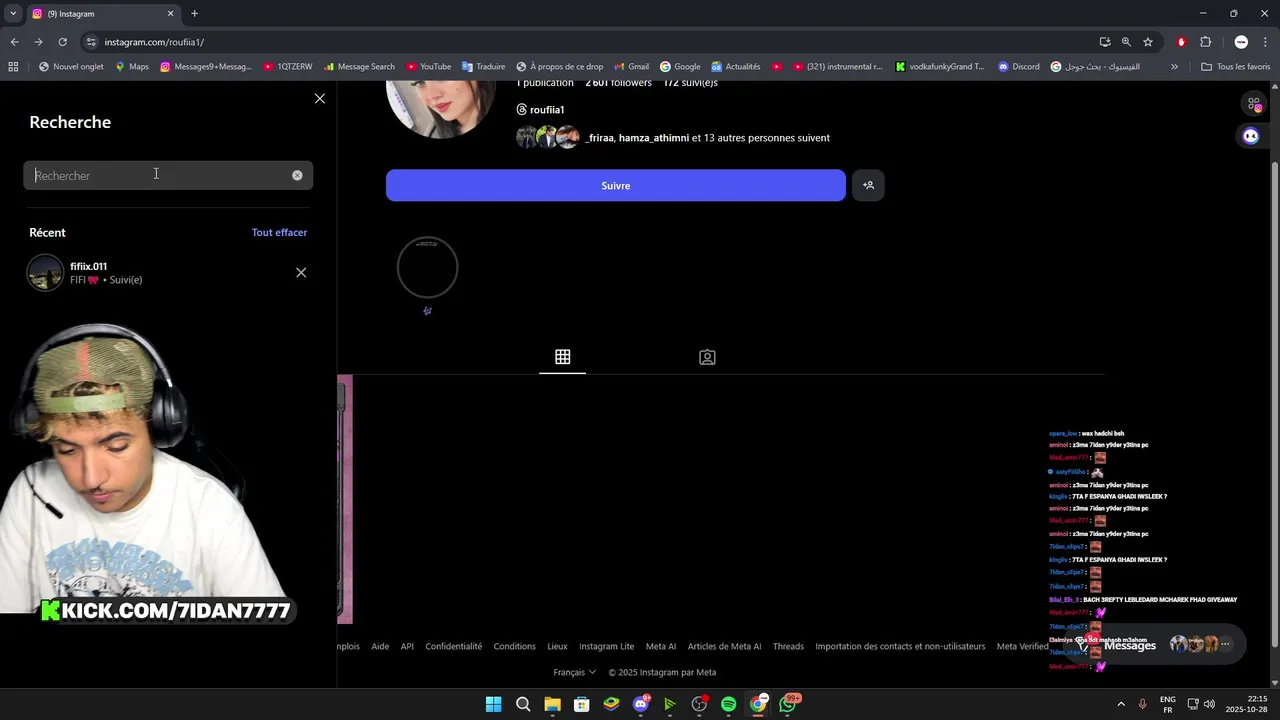Image resolution: width=1280 pixels, height=720 pixels.
Task: Open the Nouvel onglet bookmark
Action: (71, 67)
